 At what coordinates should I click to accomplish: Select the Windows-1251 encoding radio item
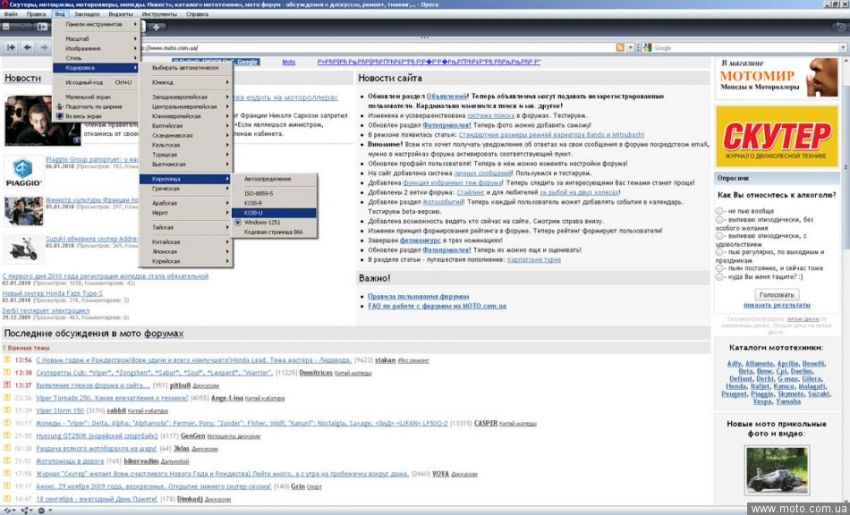click(274, 222)
